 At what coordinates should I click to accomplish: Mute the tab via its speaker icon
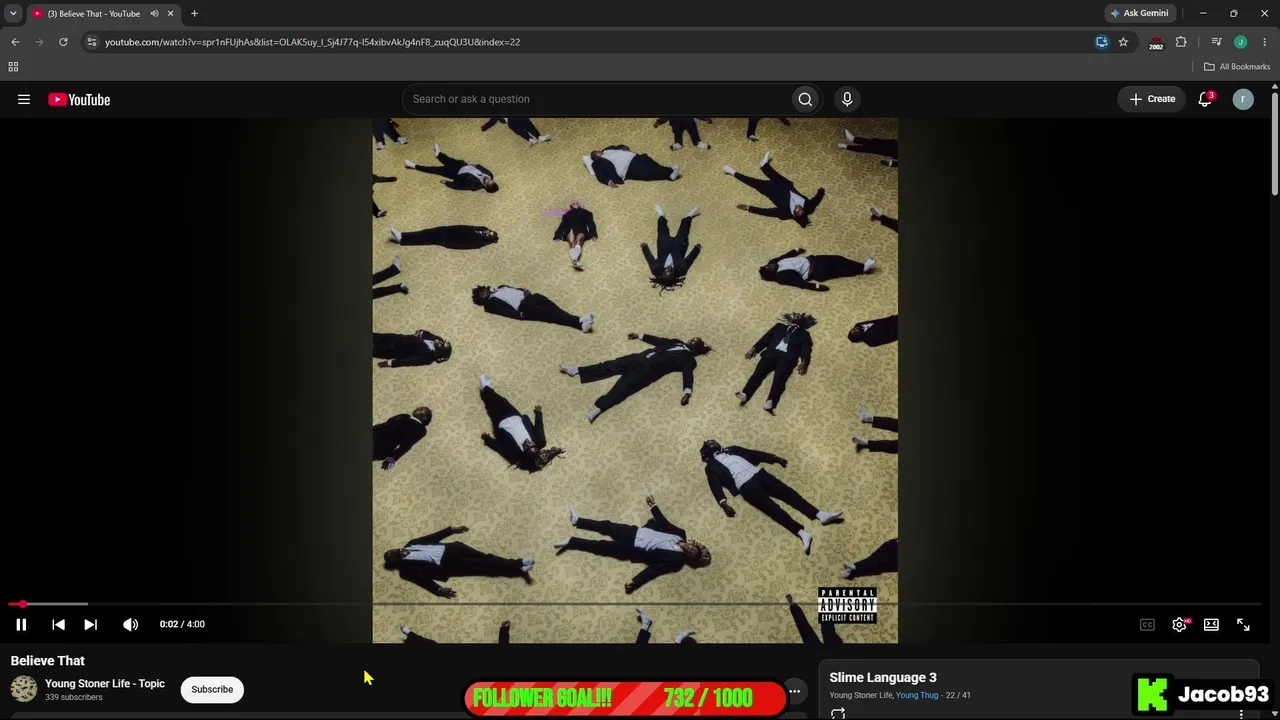click(x=154, y=14)
